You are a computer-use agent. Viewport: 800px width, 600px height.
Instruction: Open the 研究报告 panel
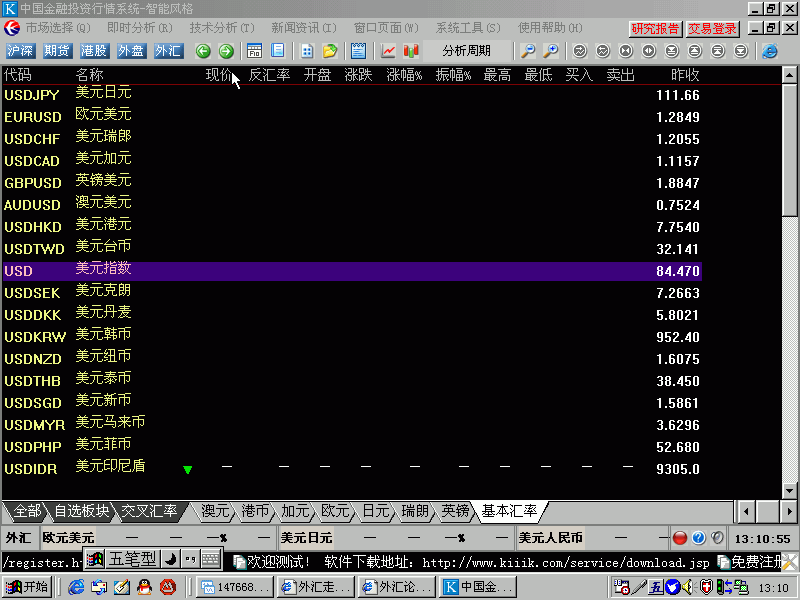point(655,28)
